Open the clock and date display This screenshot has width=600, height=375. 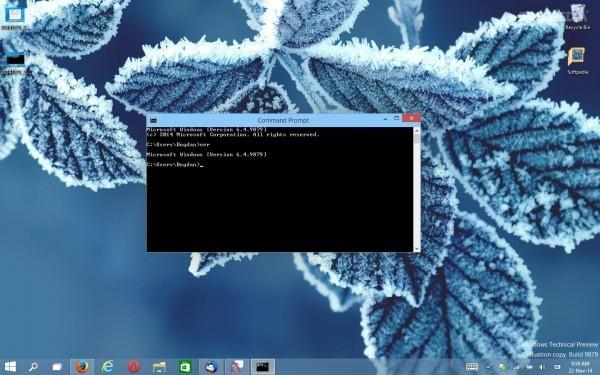(580, 367)
